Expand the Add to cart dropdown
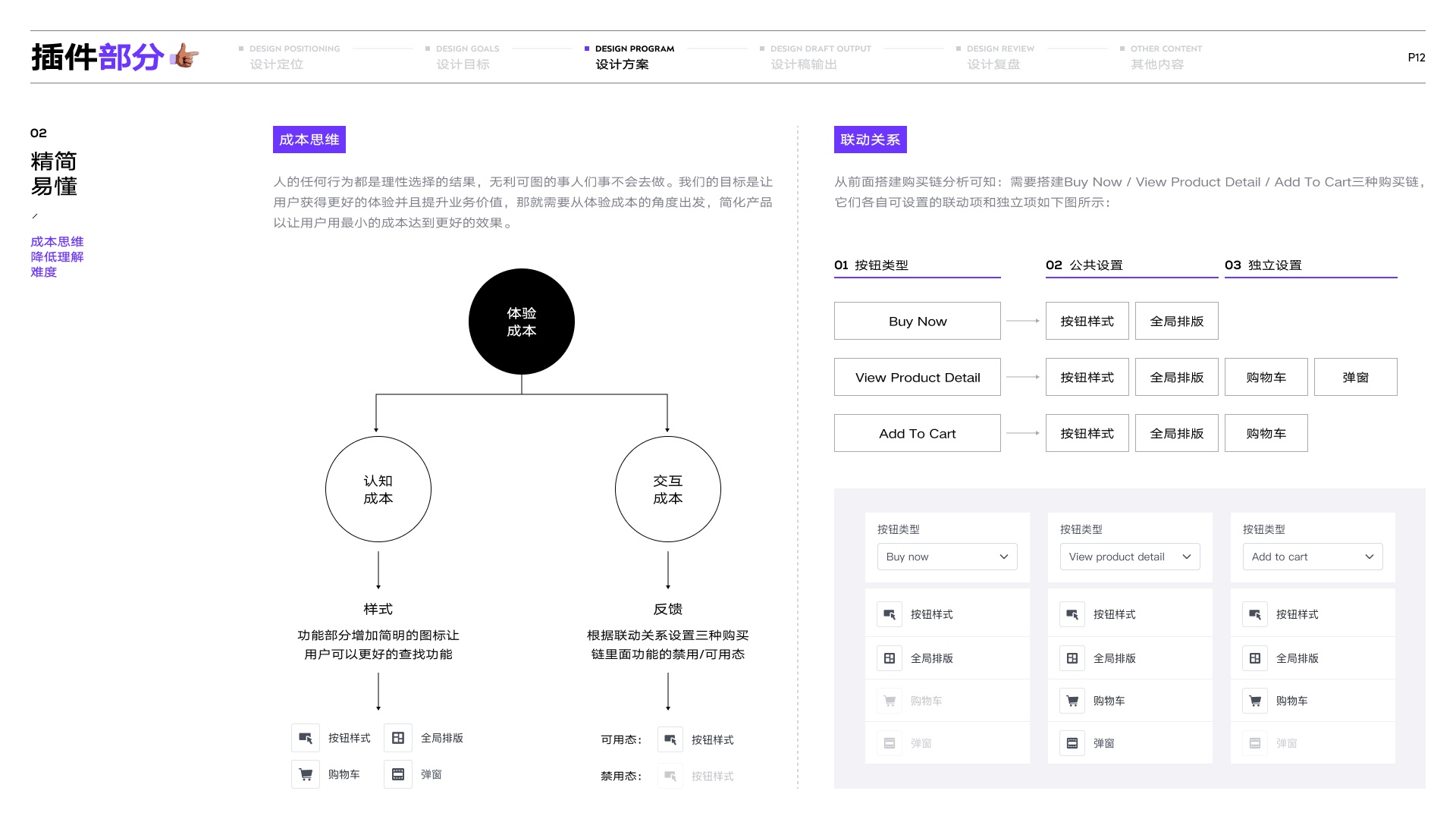This screenshot has width=1456, height=819. tap(1313, 557)
